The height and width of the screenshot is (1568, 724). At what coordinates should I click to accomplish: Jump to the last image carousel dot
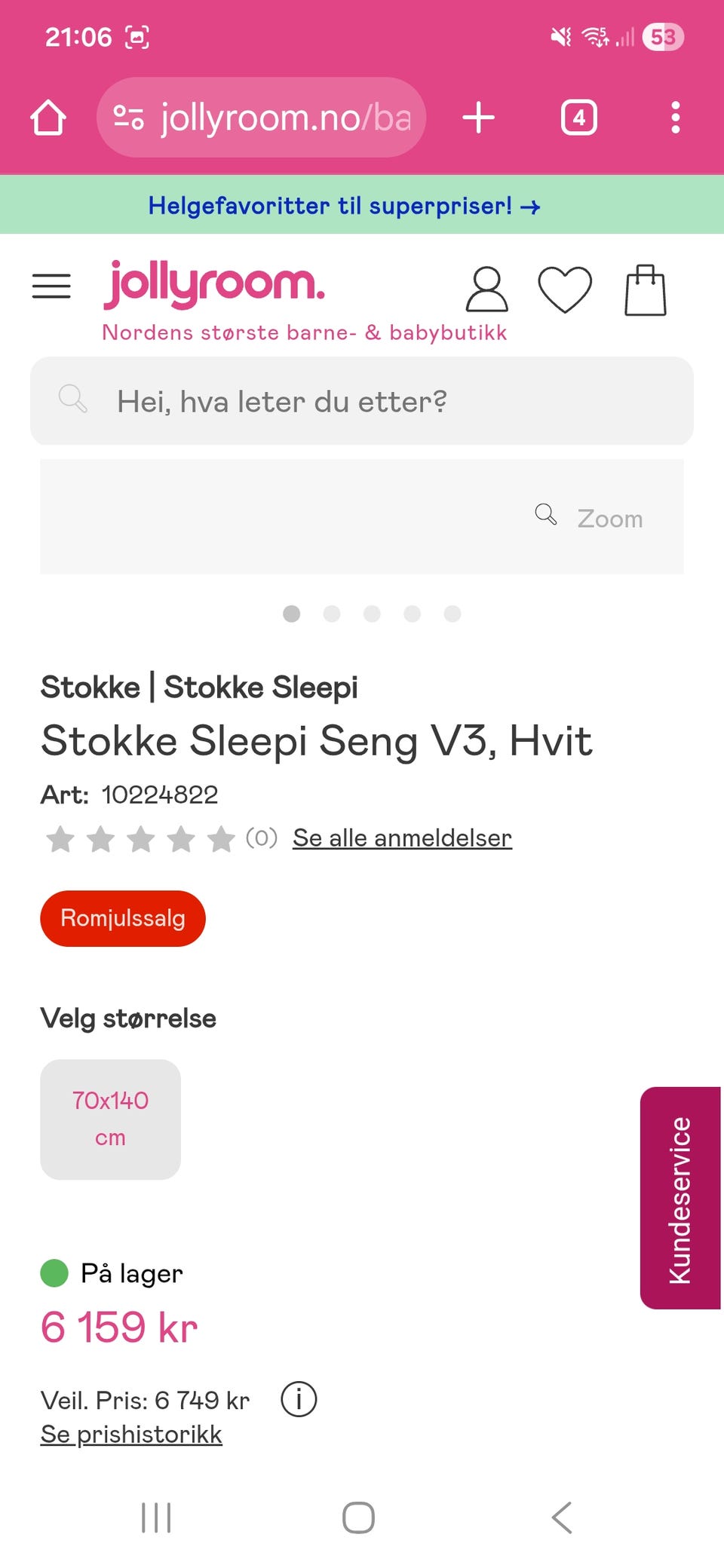coord(452,614)
